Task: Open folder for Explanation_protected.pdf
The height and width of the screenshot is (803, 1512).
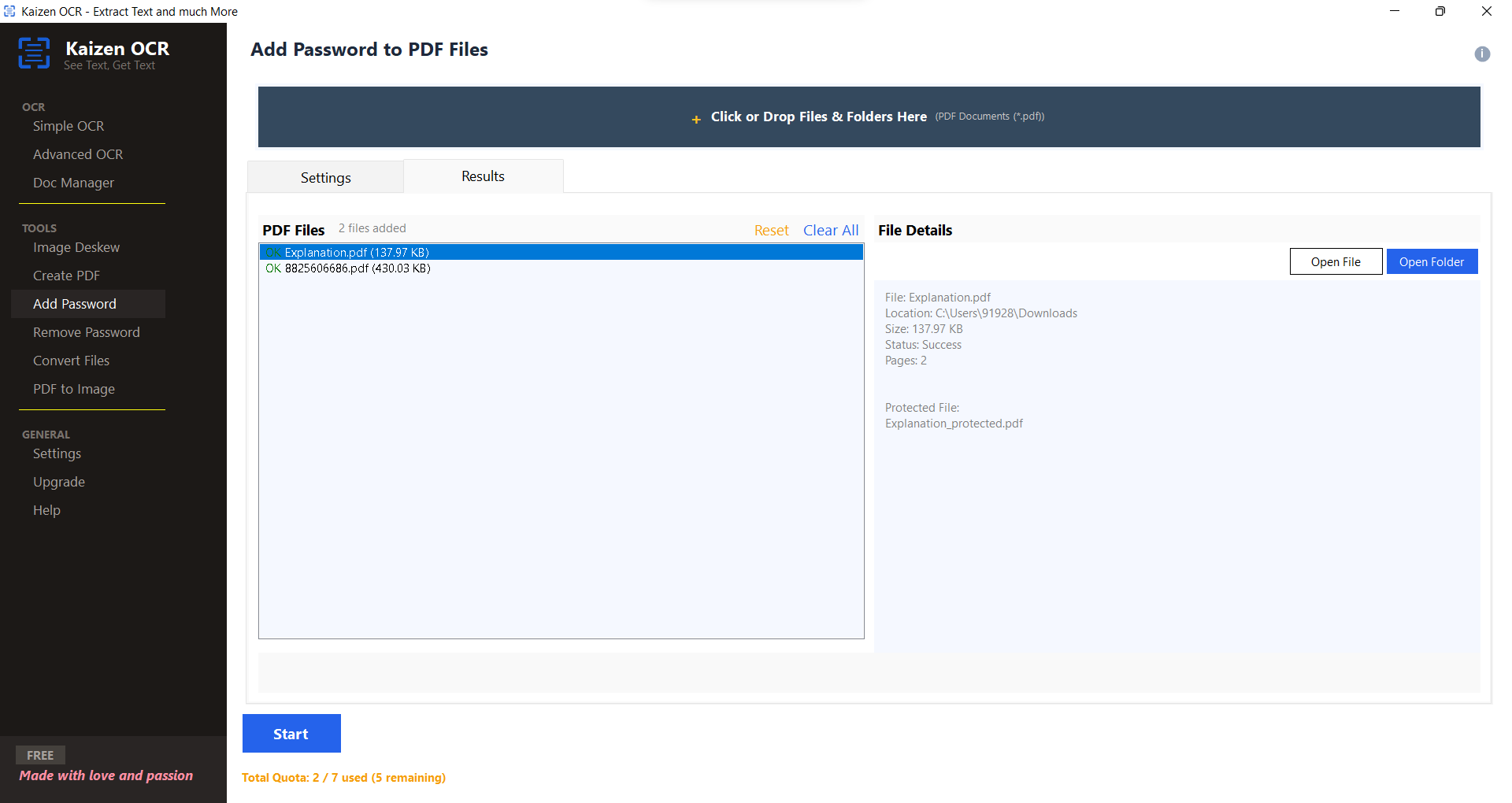Action: click(1432, 261)
